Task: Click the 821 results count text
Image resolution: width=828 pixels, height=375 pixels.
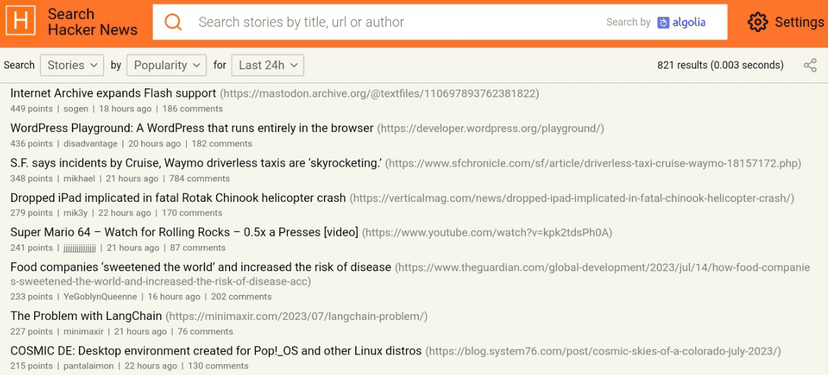Action: click(x=720, y=65)
